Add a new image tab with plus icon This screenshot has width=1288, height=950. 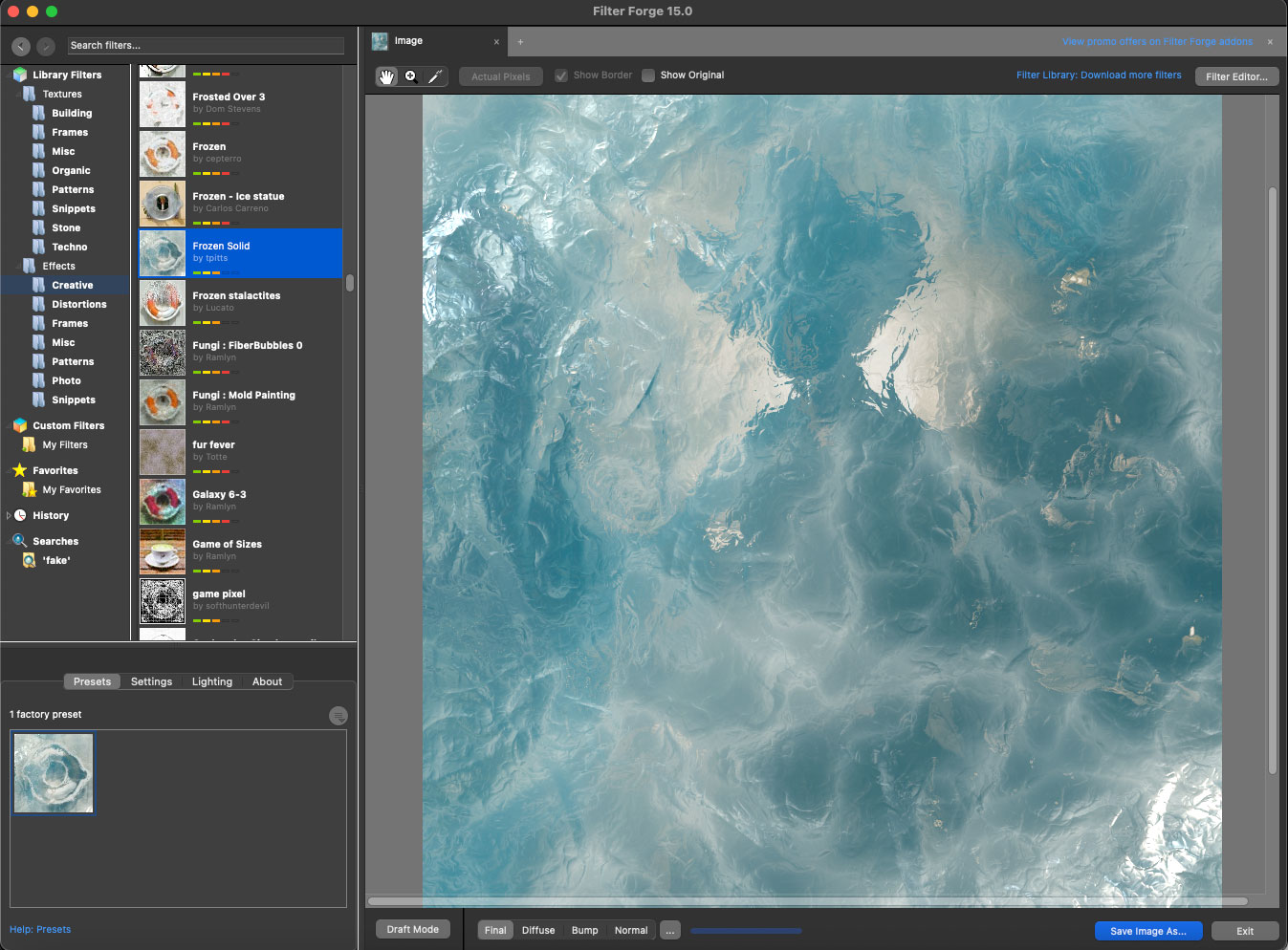[x=520, y=42]
